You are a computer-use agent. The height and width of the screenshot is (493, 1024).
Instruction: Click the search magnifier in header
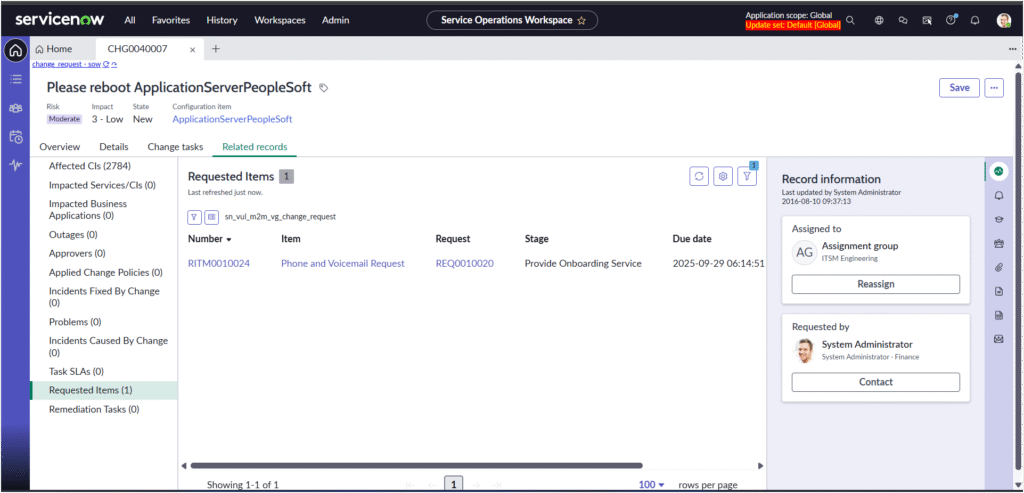(850, 20)
